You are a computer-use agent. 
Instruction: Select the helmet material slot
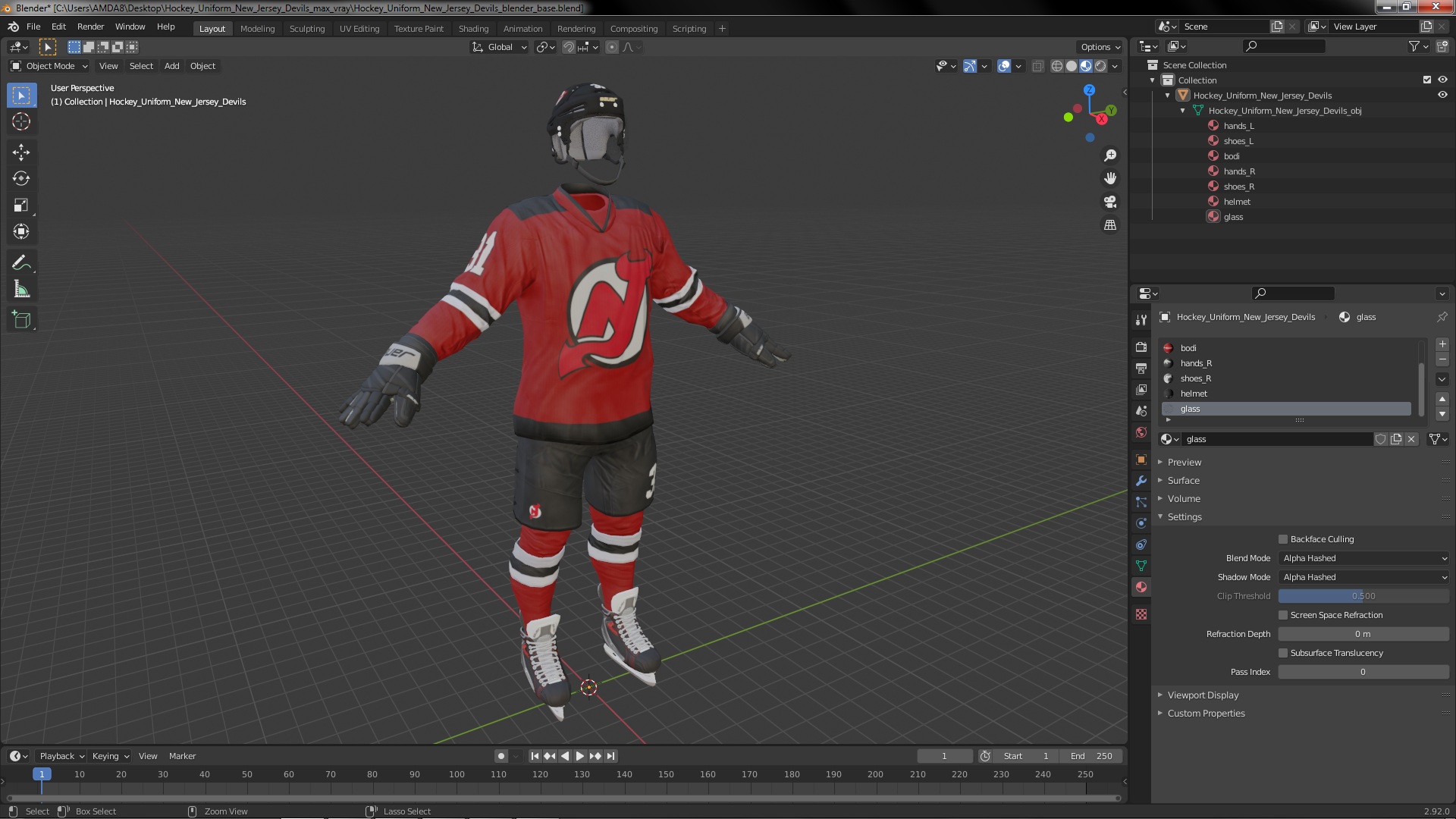coord(1194,394)
